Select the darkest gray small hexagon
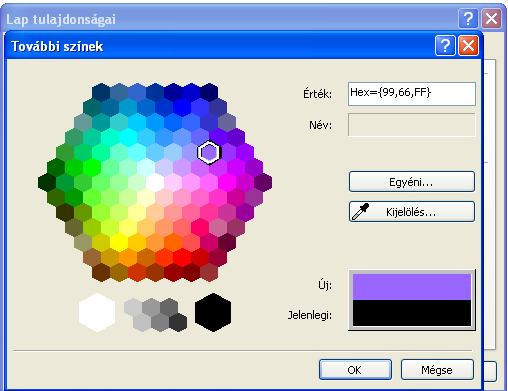 178,322
